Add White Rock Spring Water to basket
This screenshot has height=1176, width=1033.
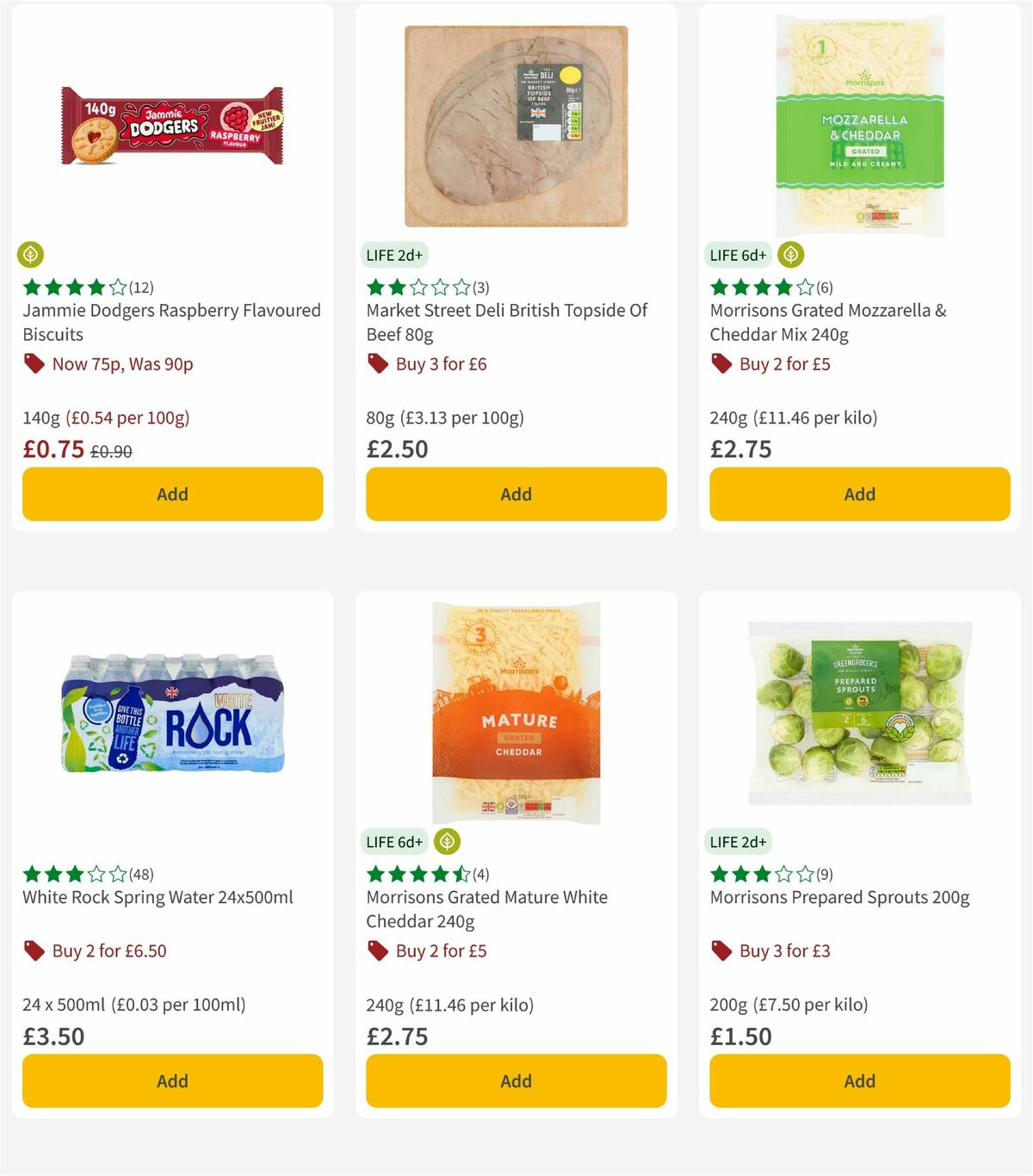172,1080
